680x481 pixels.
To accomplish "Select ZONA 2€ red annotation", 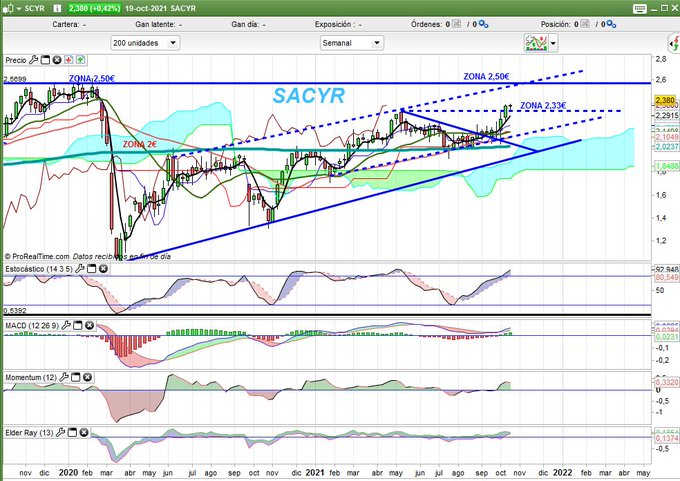I will tap(140, 144).
